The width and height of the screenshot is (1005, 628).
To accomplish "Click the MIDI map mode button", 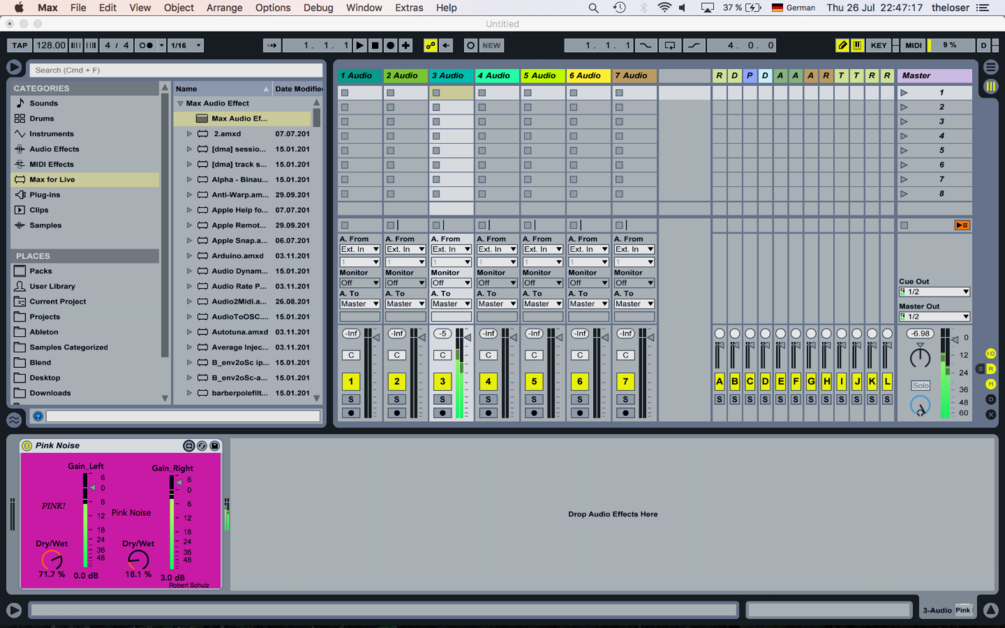I will coord(913,45).
